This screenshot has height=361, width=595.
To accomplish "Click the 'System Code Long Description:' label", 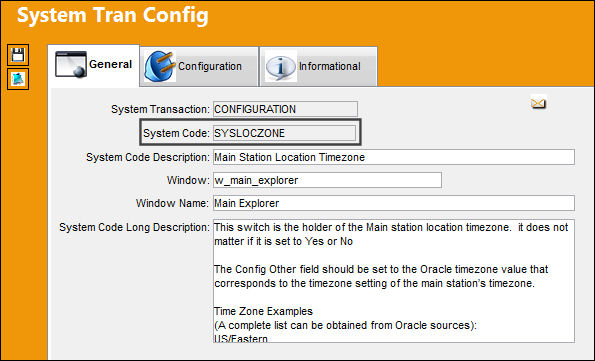I will 134,227.
